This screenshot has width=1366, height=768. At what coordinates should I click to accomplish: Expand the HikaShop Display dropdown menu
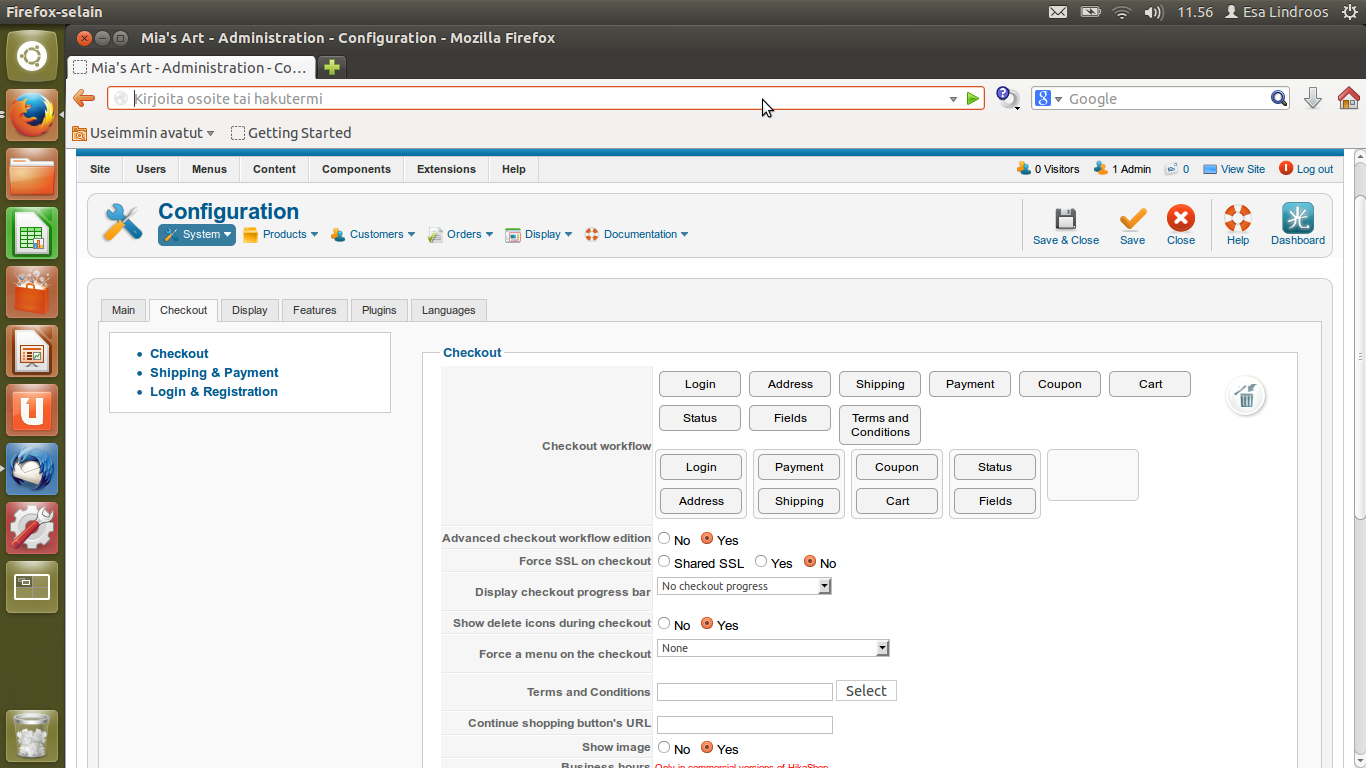pos(539,234)
